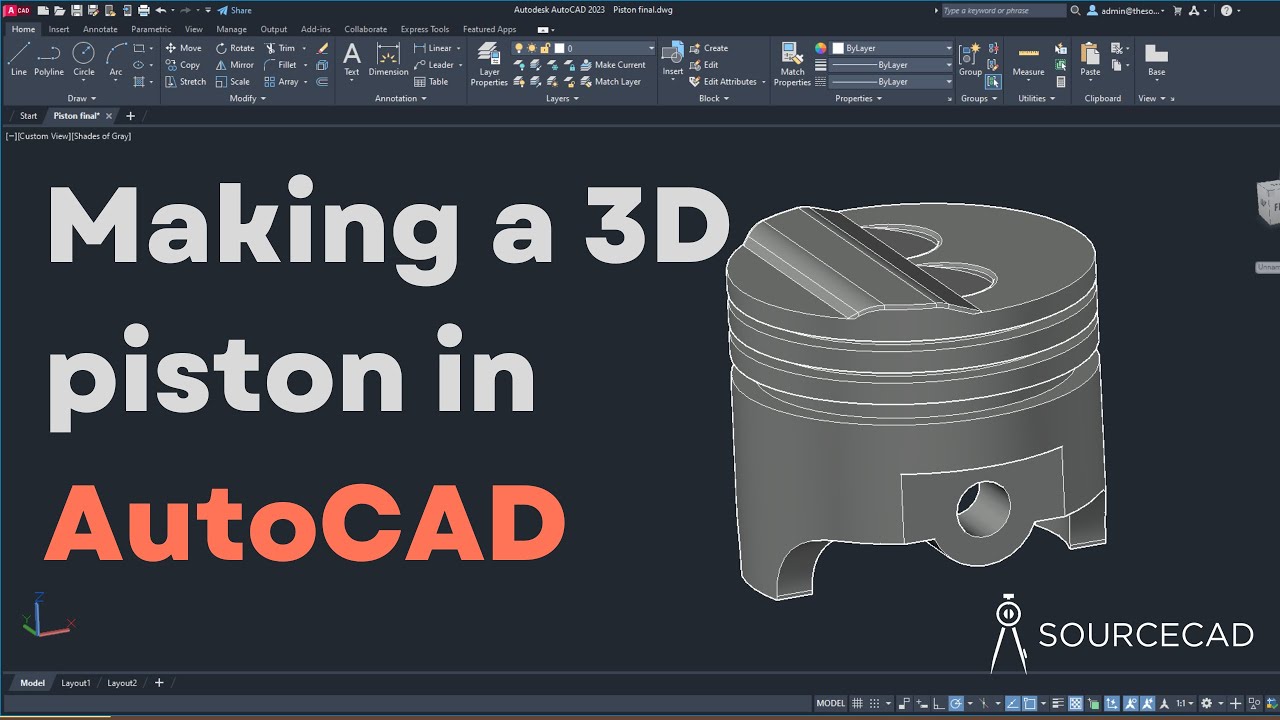
Task: Expand the Layers panel
Action: (562, 98)
